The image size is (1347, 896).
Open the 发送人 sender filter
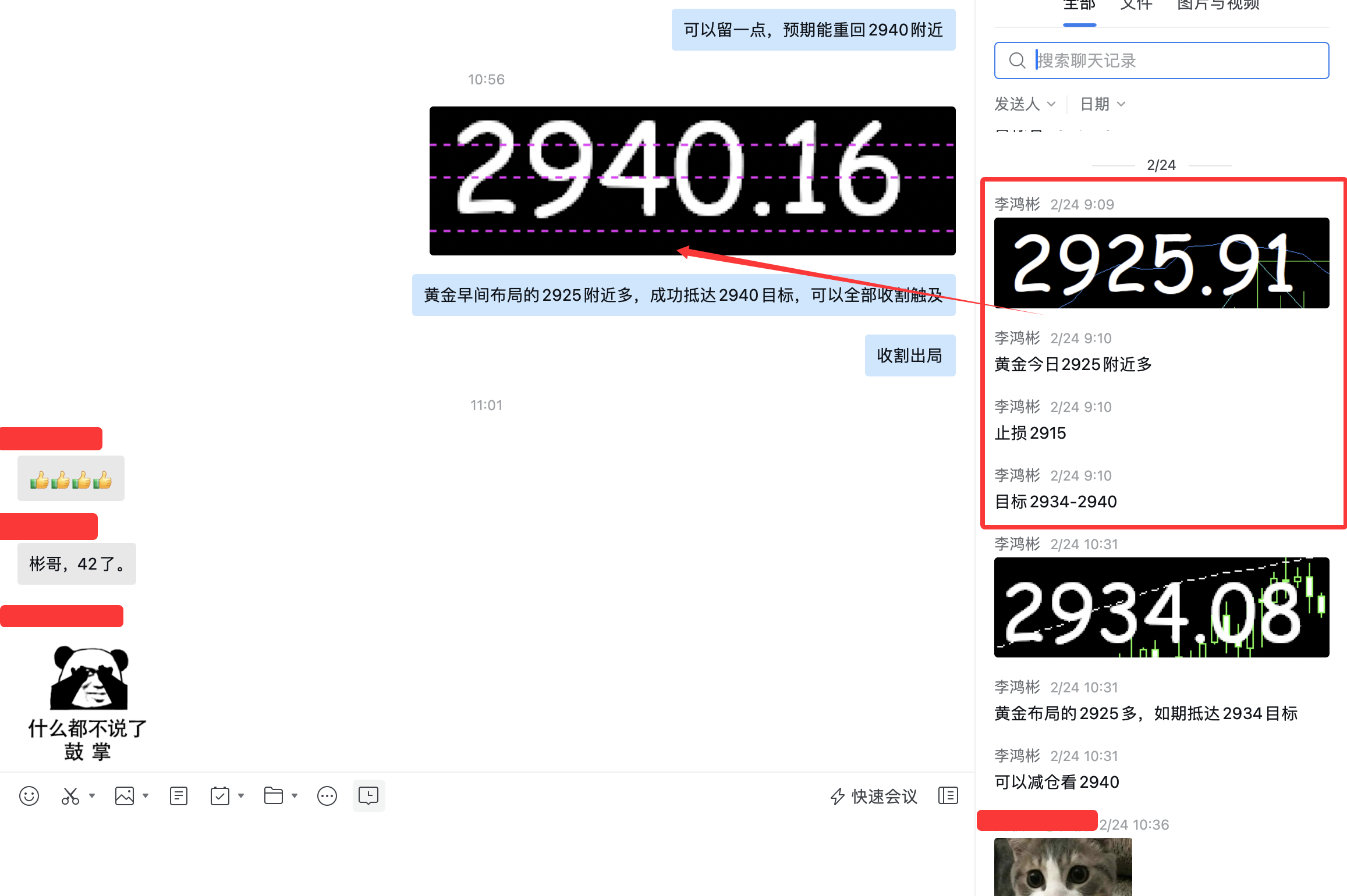tap(1025, 104)
